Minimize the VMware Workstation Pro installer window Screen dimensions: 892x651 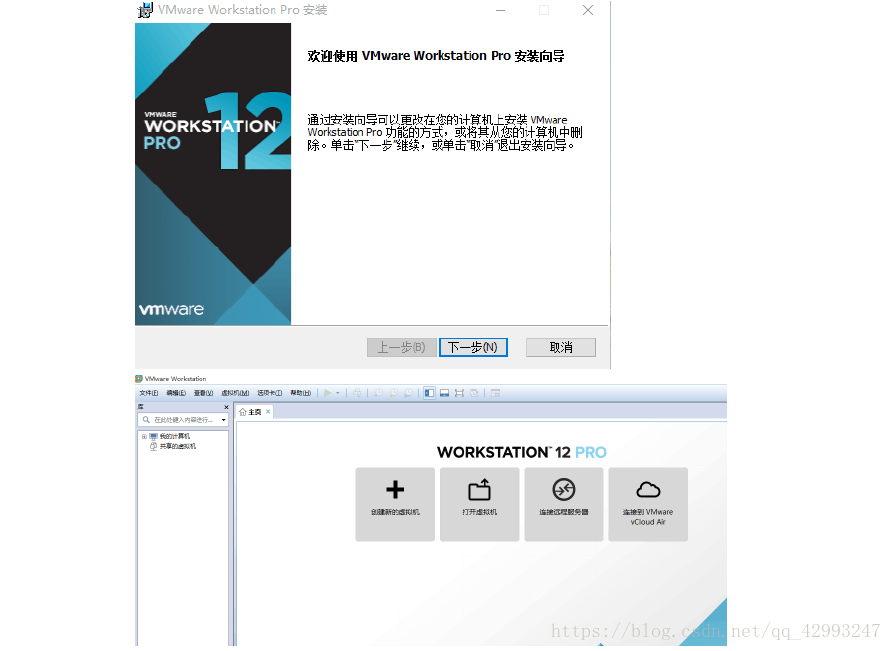click(x=500, y=10)
